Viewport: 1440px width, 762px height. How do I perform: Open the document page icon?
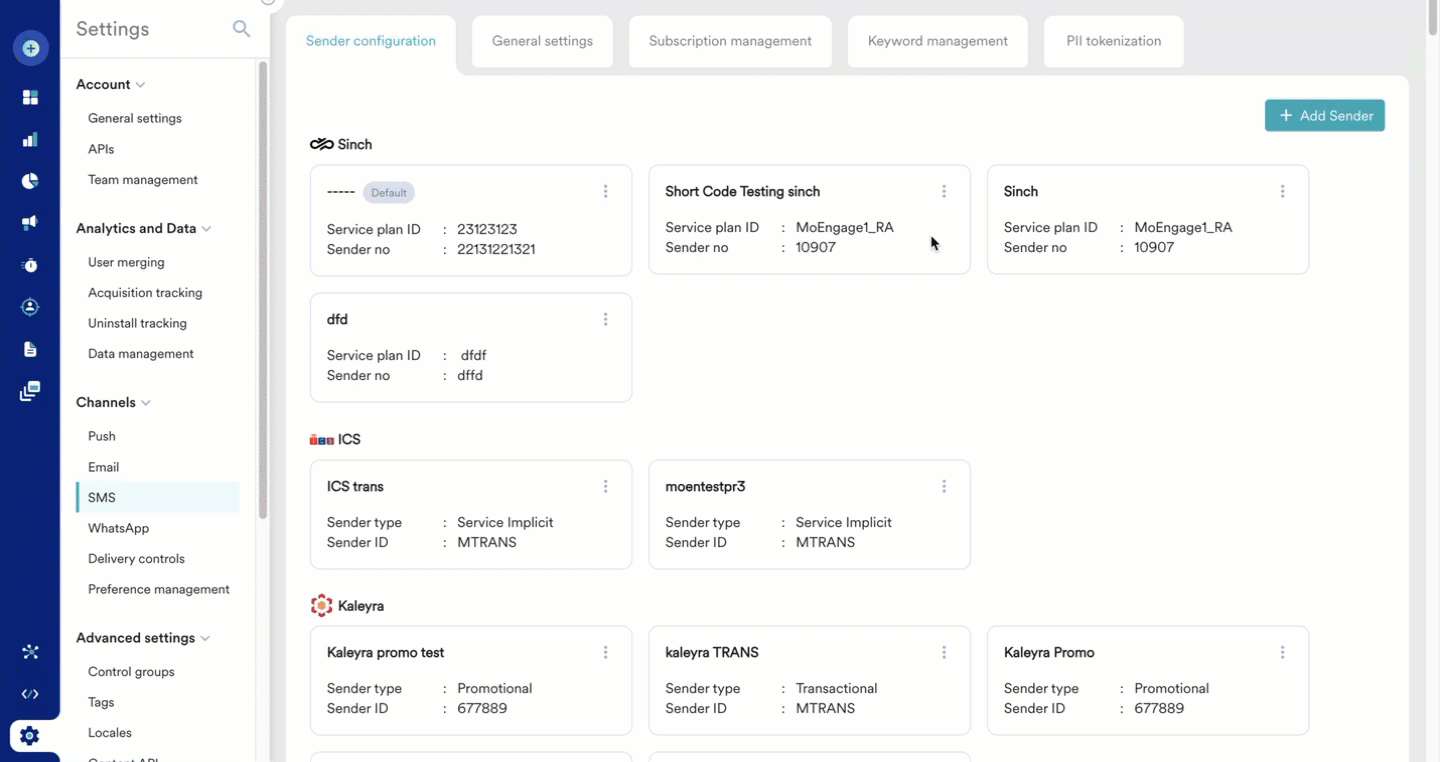pos(30,349)
